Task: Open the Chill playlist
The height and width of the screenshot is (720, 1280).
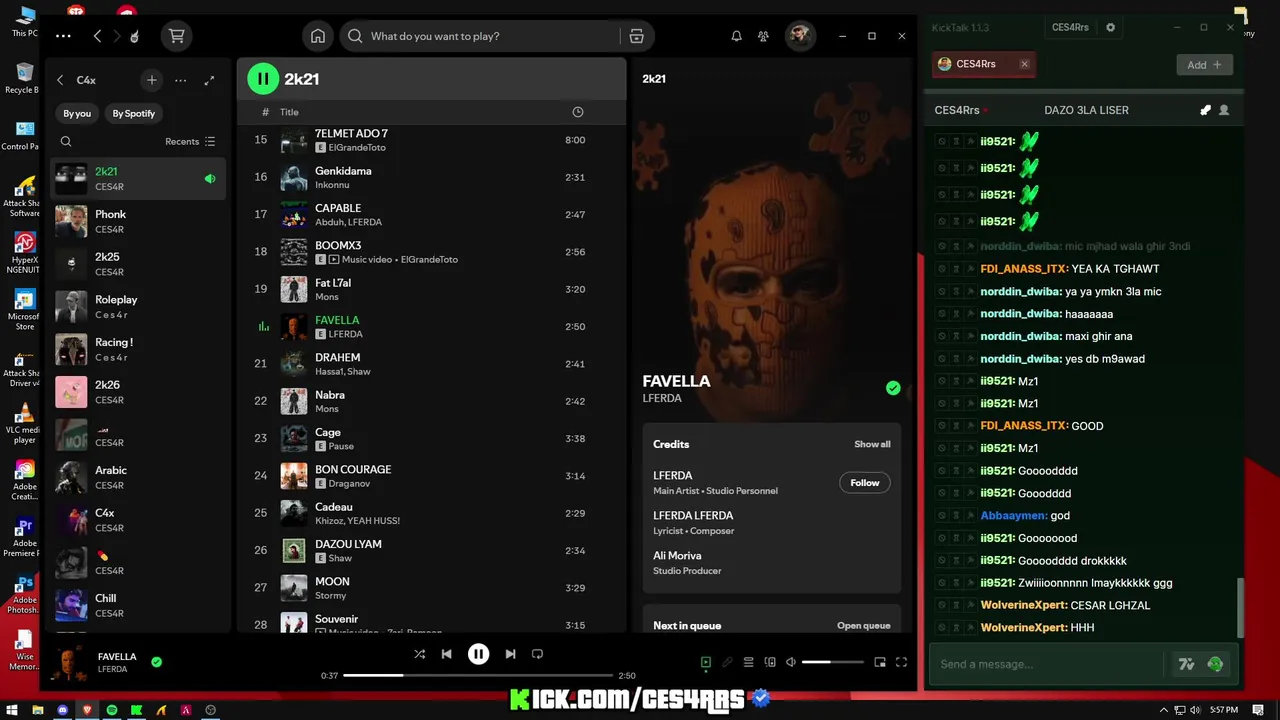Action: pyautogui.click(x=138, y=605)
